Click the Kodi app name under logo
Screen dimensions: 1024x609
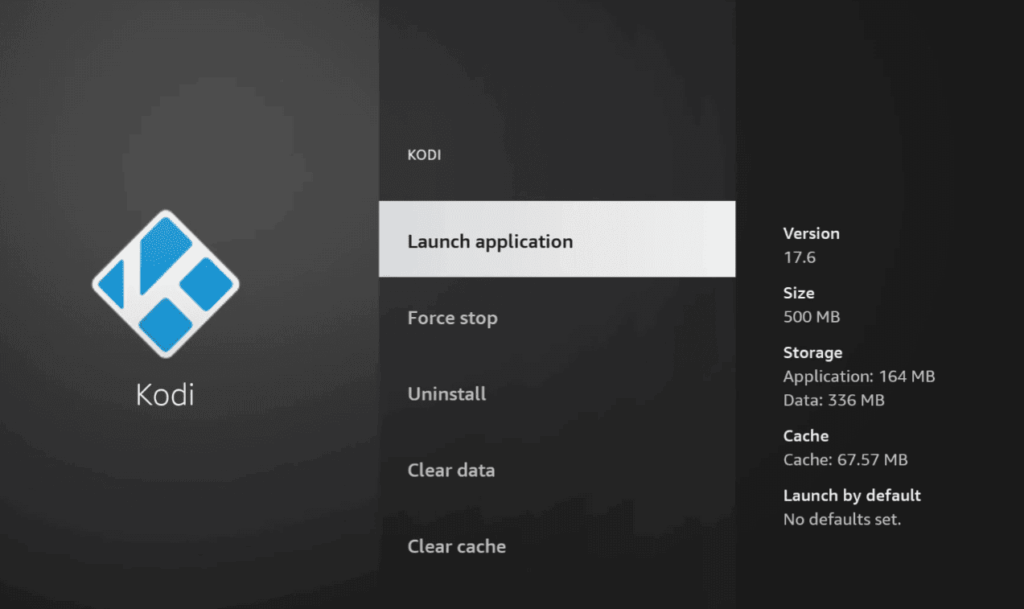point(165,395)
